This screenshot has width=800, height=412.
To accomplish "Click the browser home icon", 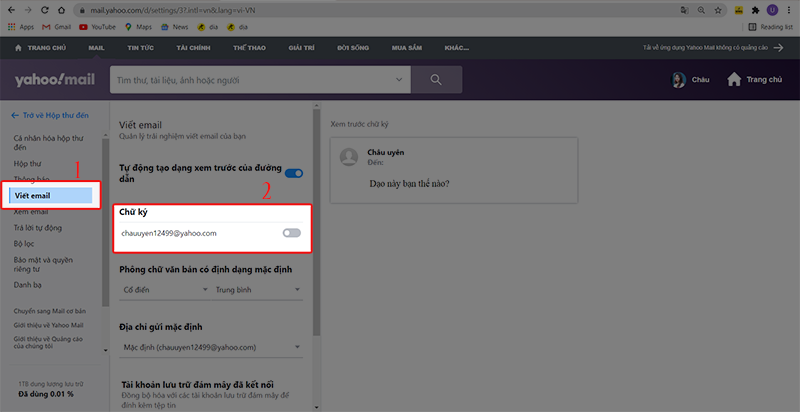I will 62,10.
